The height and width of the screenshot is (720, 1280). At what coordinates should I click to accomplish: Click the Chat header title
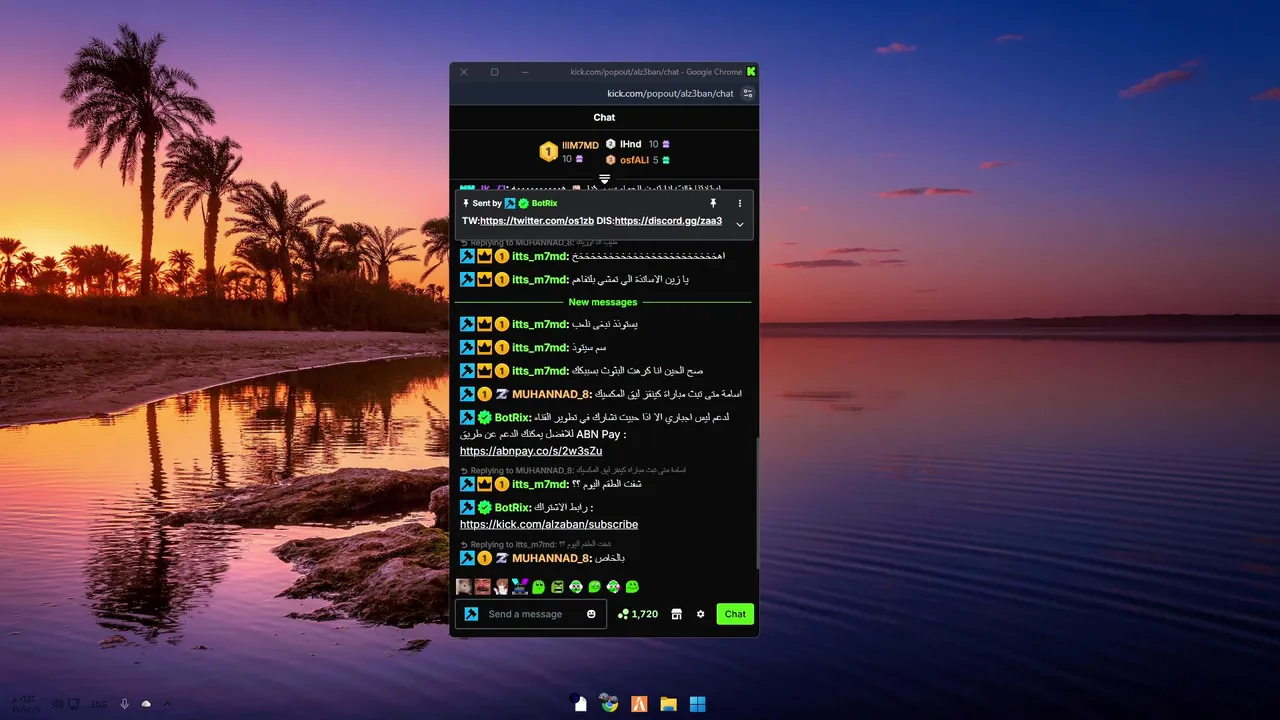click(604, 117)
